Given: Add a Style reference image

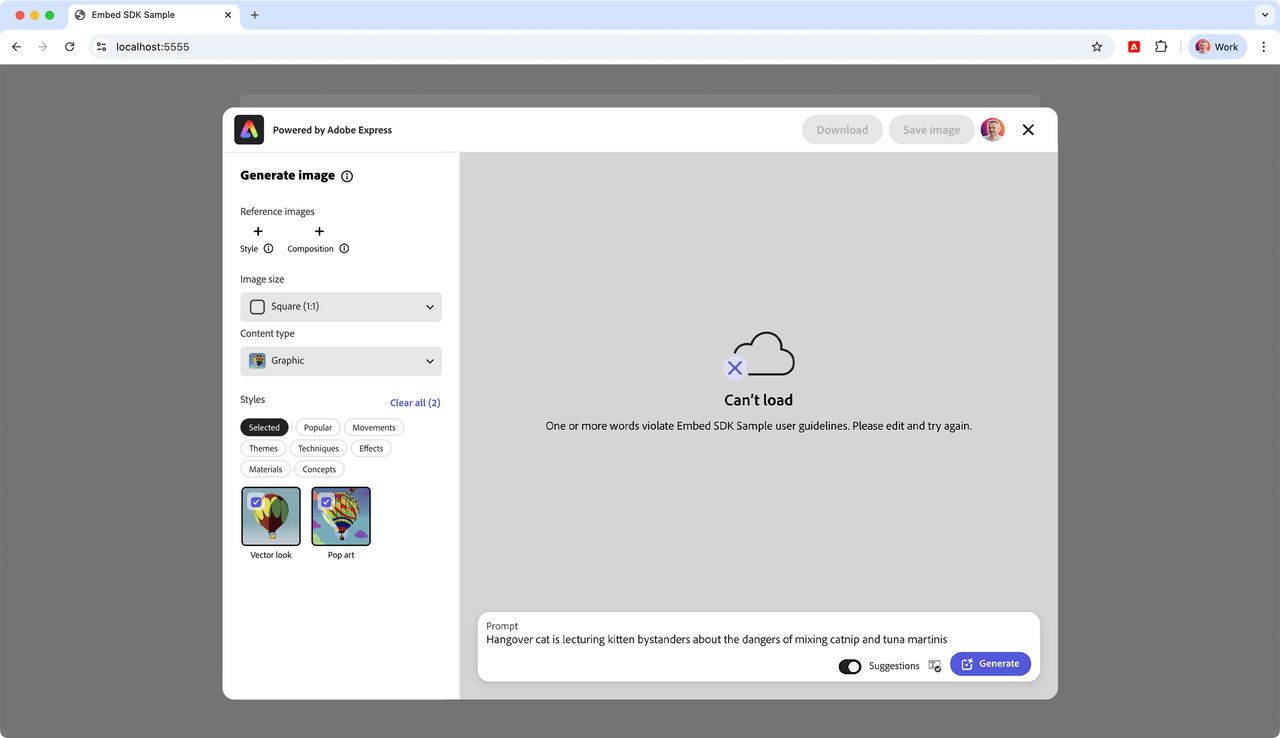Looking at the screenshot, I should [x=258, y=232].
